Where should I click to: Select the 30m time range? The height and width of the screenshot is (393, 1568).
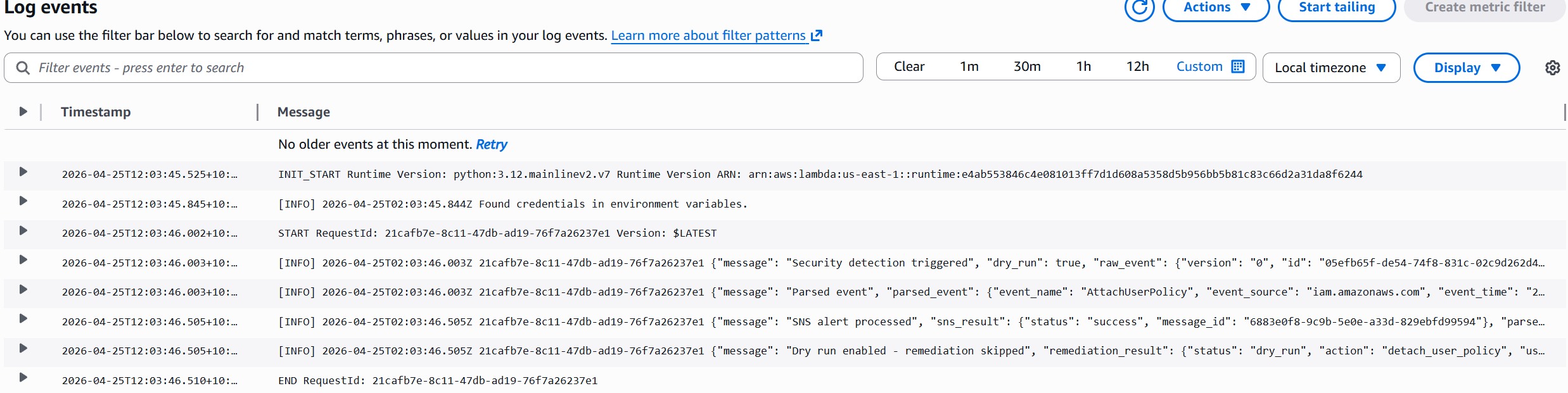tap(1027, 66)
